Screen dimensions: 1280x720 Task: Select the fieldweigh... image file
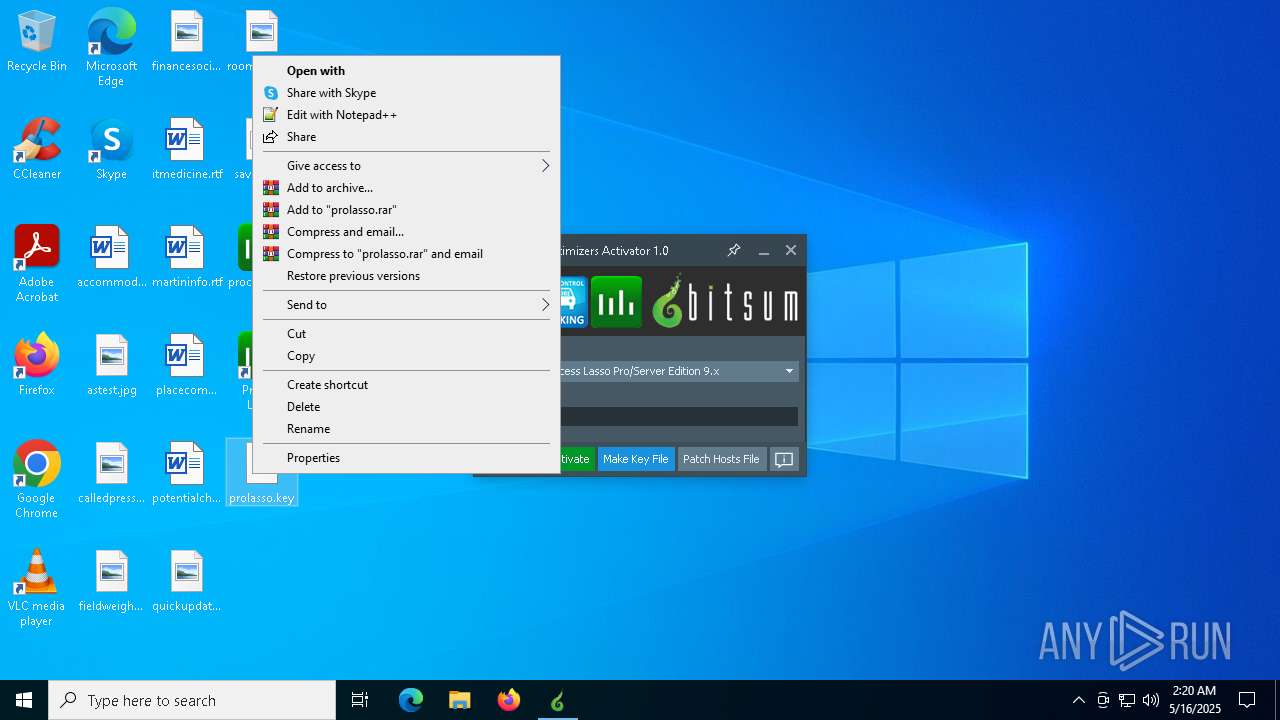(x=111, y=582)
